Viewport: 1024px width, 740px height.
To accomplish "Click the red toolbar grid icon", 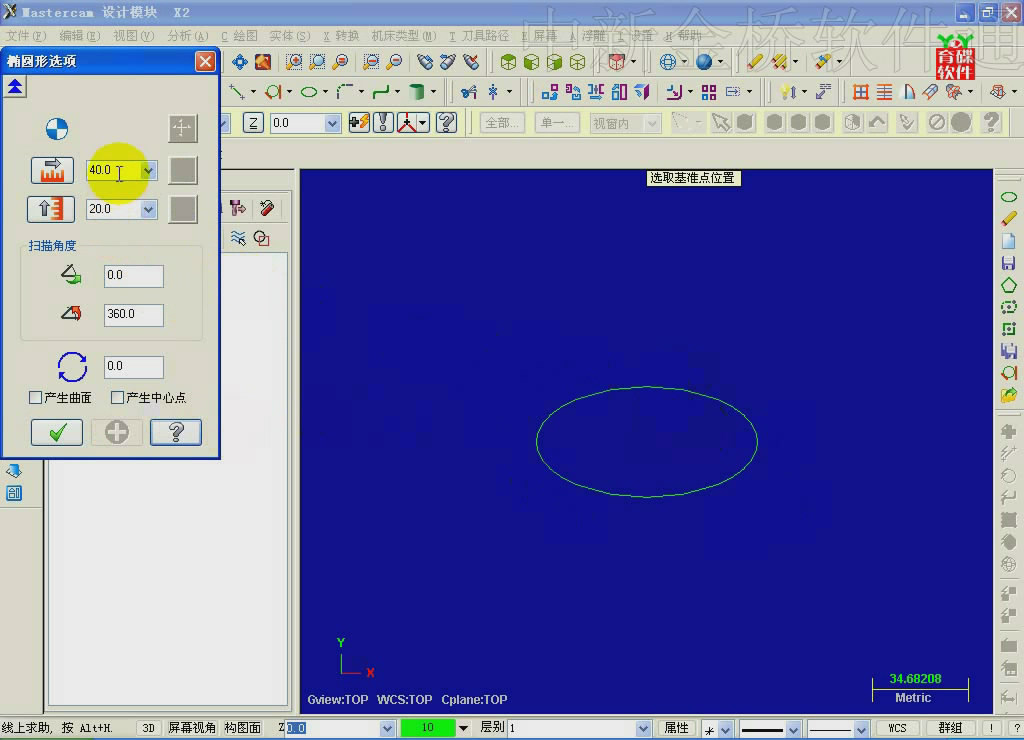I will pos(861,92).
